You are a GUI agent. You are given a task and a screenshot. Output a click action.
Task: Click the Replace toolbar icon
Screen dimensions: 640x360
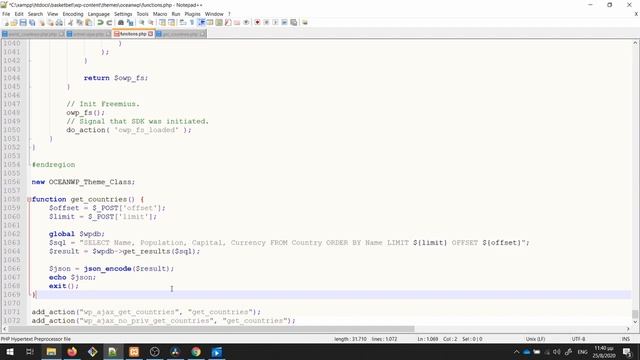coord(130,22)
